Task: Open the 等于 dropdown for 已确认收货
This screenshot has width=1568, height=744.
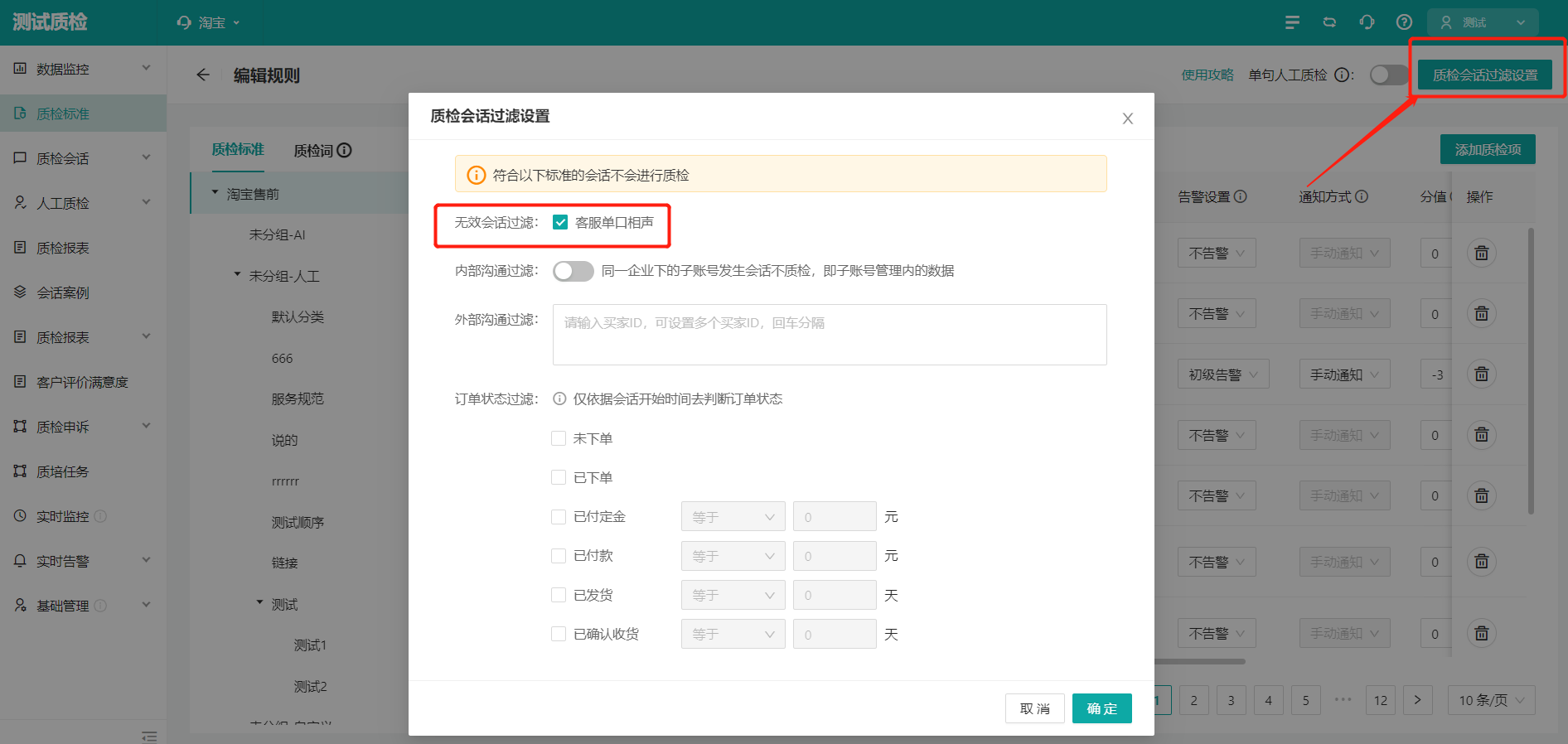Action: [x=733, y=634]
